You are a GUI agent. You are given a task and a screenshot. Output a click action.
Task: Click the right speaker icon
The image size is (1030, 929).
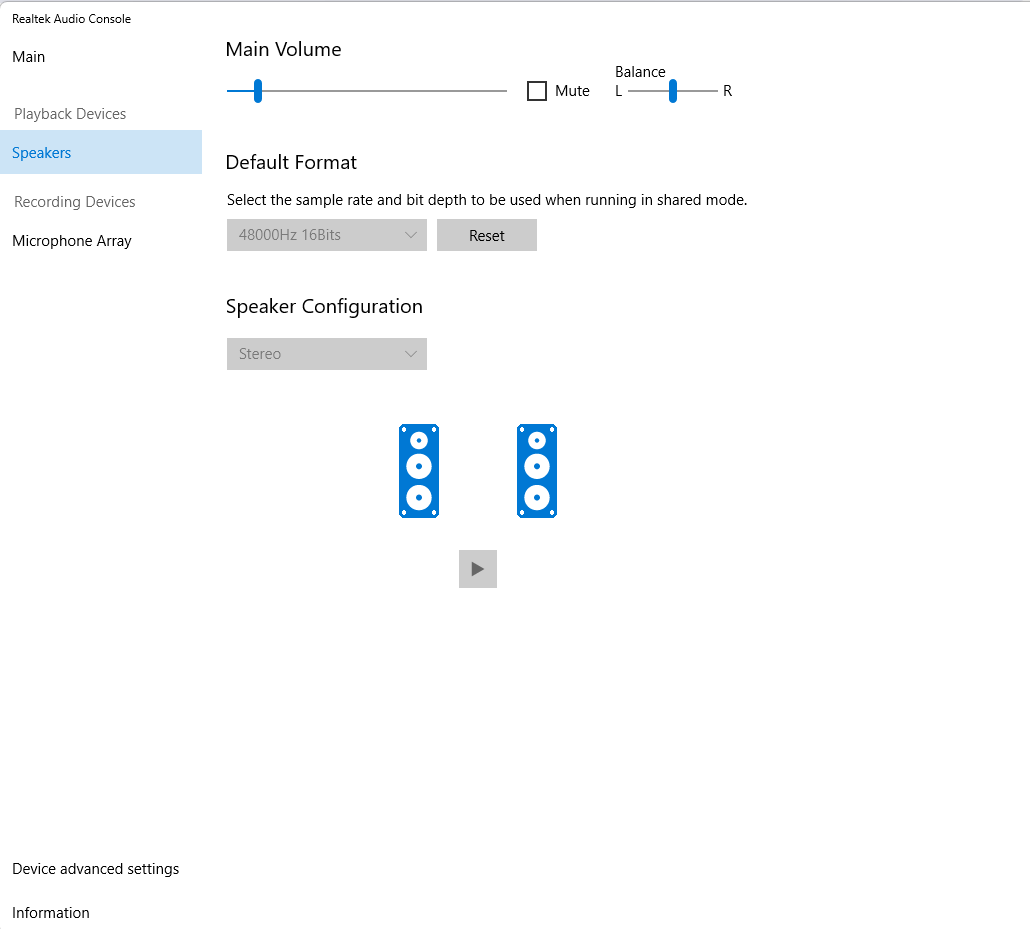tap(537, 470)
